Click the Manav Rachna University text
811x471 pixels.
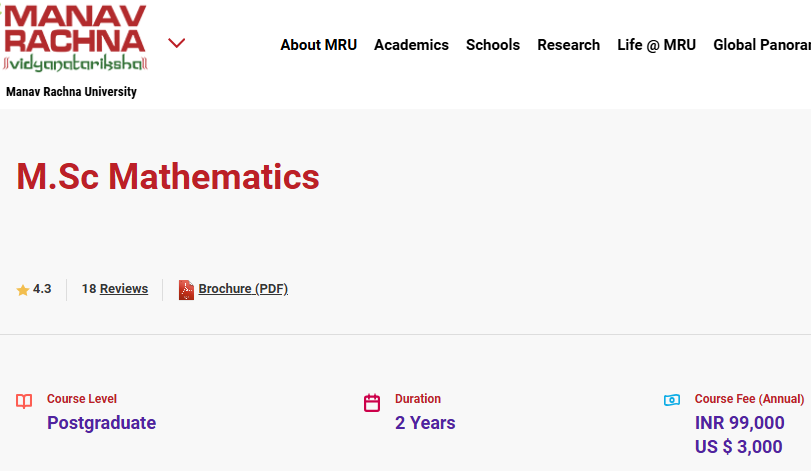(x=71, y=92)
